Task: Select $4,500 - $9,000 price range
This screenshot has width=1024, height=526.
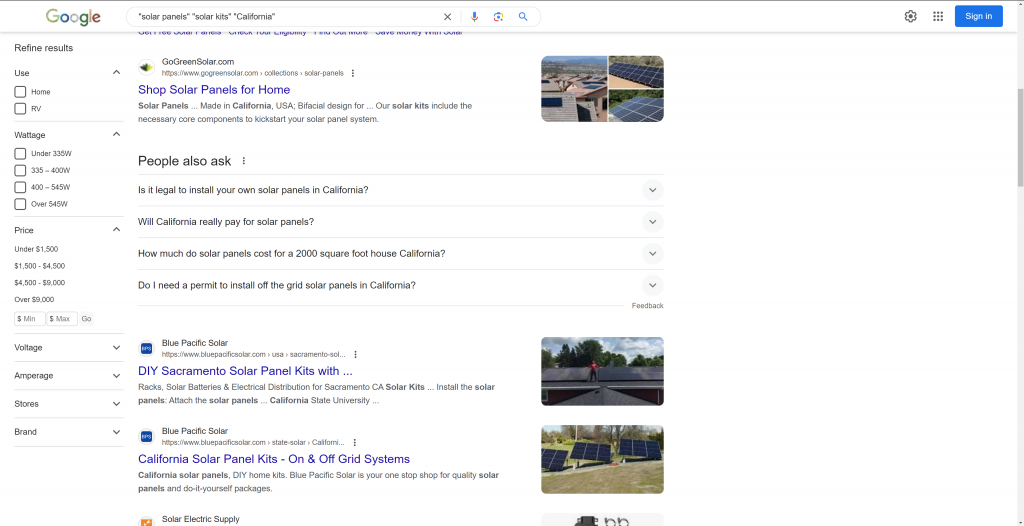Action: coord(40,283)
